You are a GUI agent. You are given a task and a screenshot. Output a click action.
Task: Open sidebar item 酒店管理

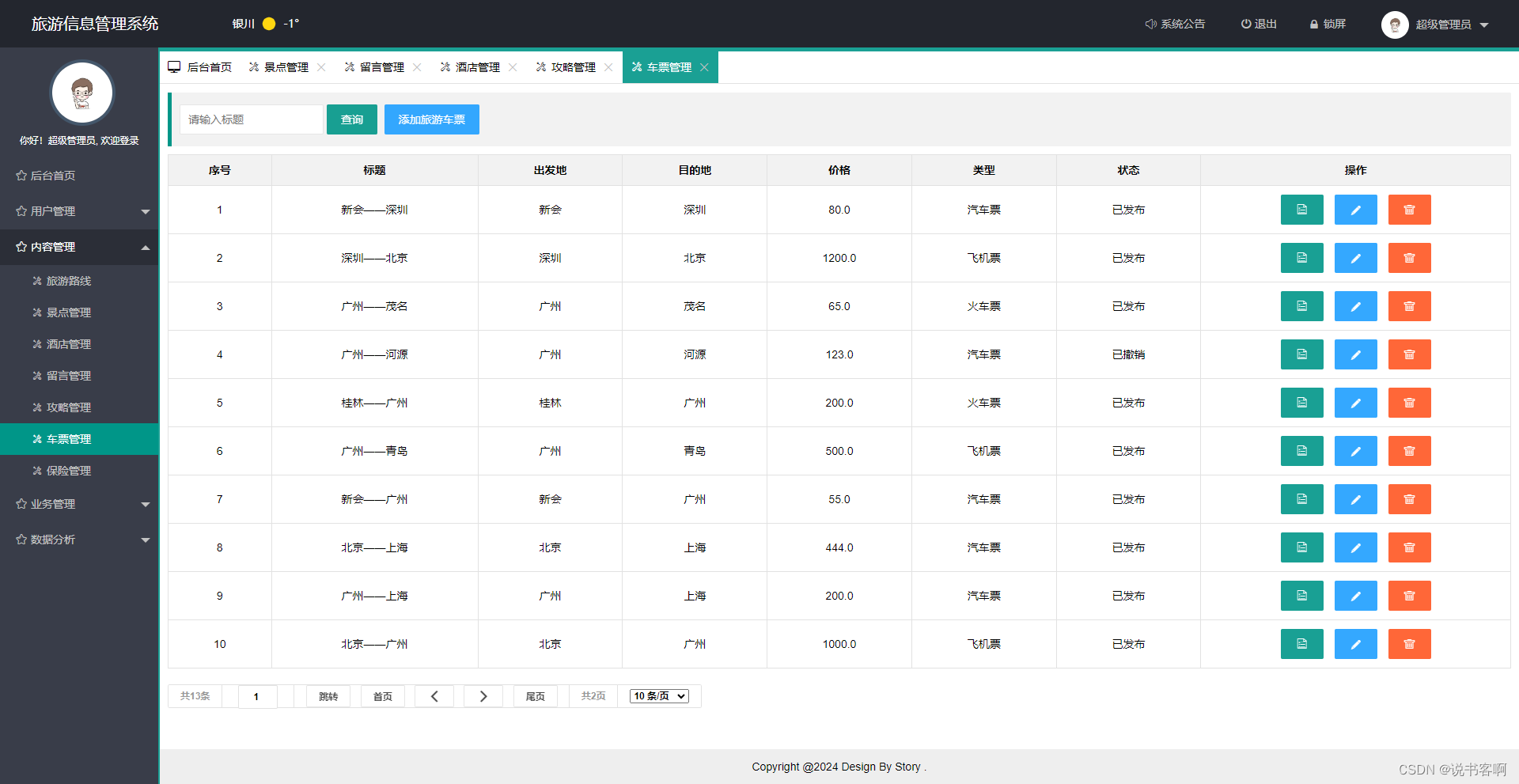pos(79,344)
